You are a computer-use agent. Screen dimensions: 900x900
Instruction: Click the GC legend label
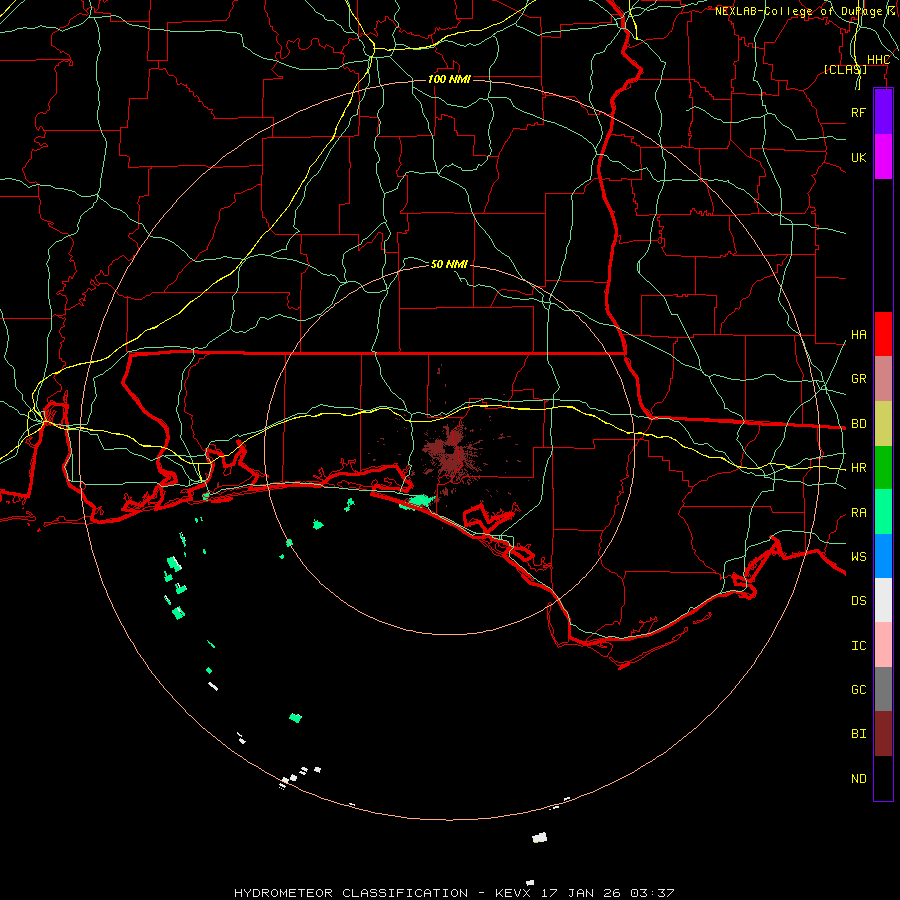click(x=858, y=689)
